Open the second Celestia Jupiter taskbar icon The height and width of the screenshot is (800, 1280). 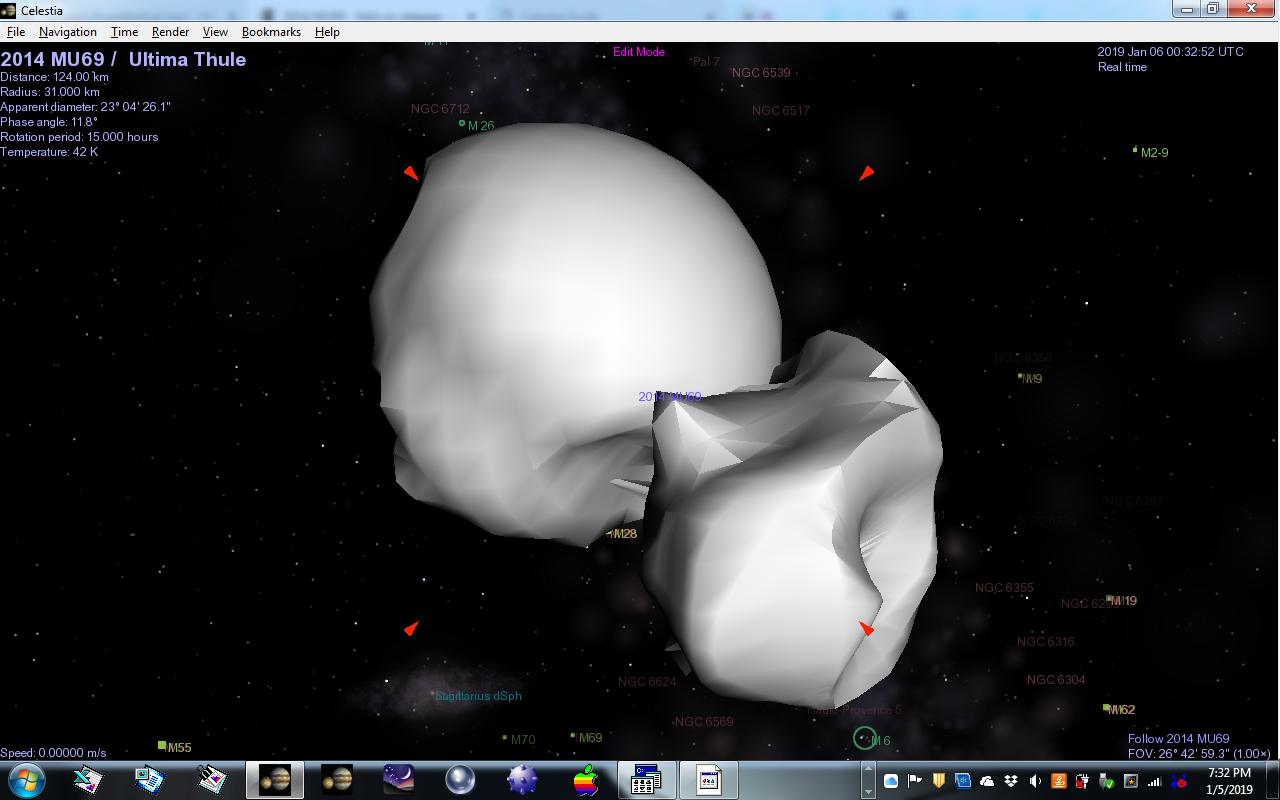337,780
